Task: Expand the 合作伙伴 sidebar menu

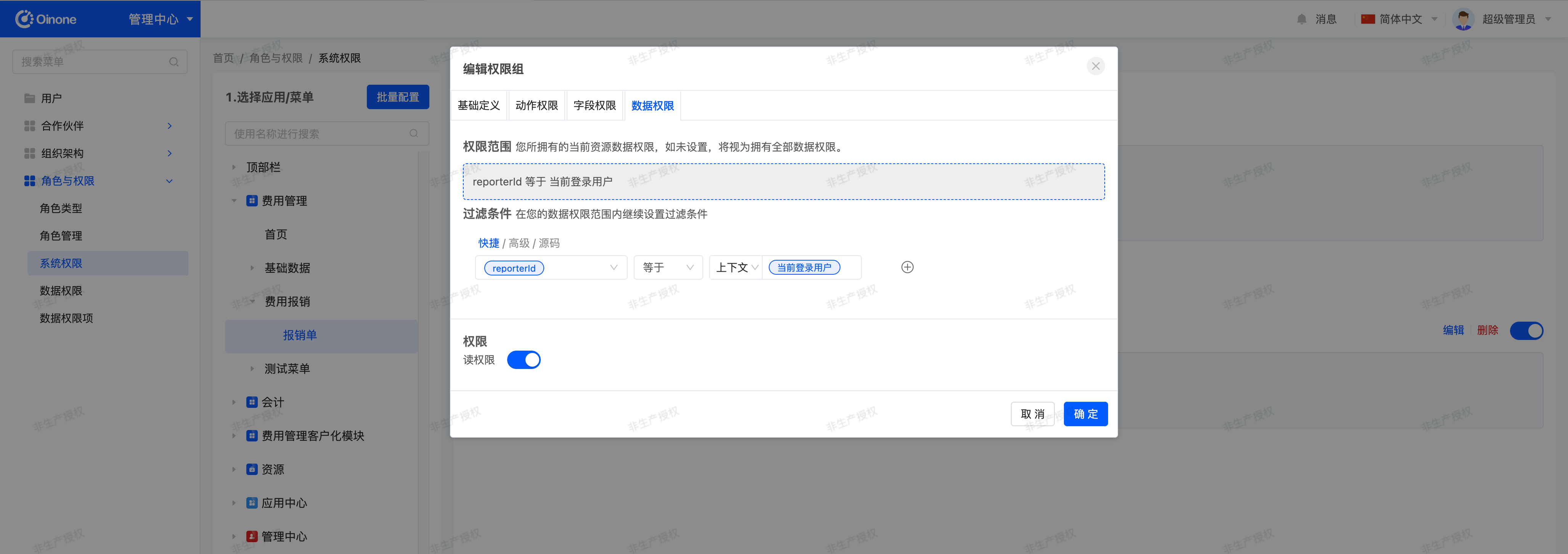Action: (169, 126)
